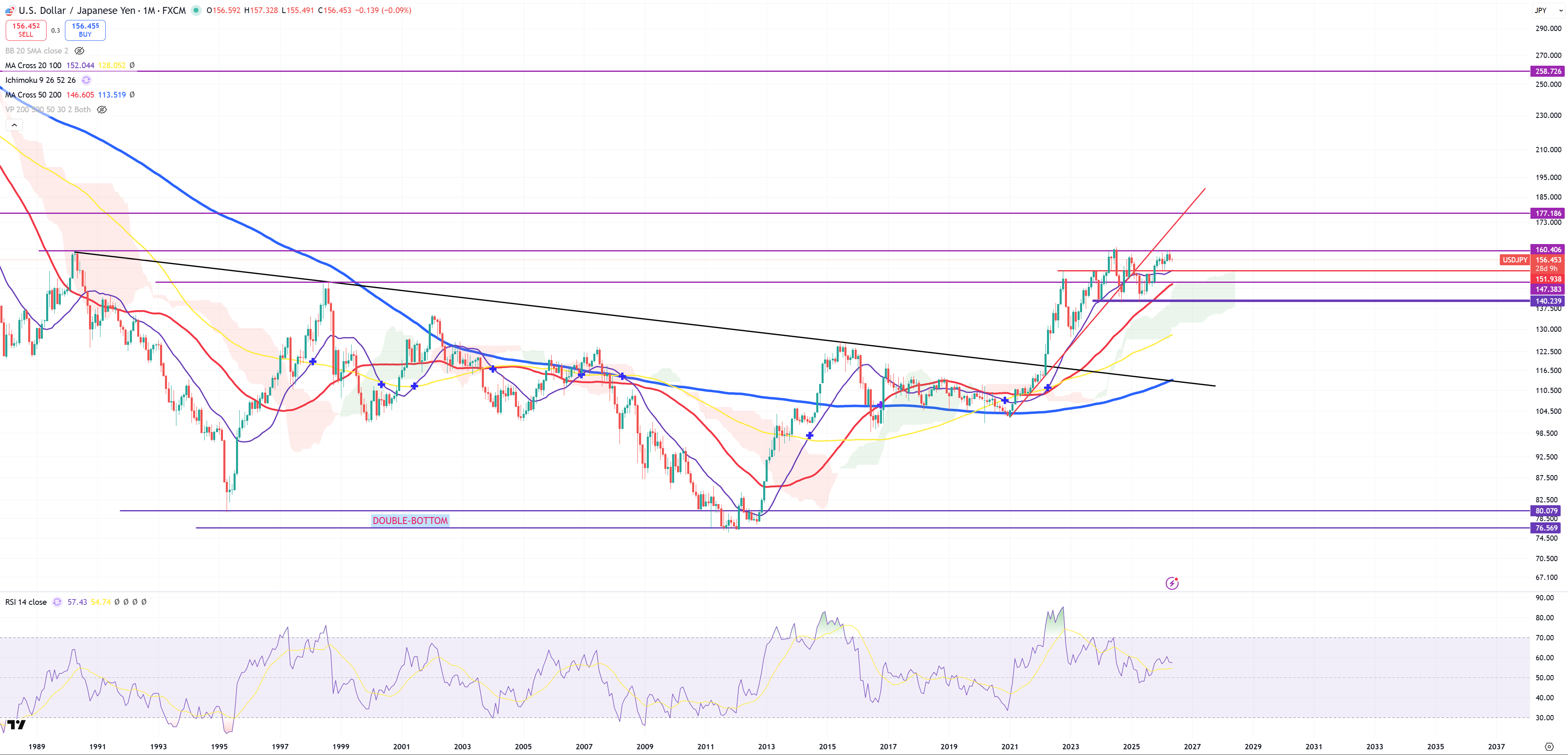Click the red SELL 156.452 button
This screenshot has width=1568, height=755.
pyautogui.click(x=26, y=30)
